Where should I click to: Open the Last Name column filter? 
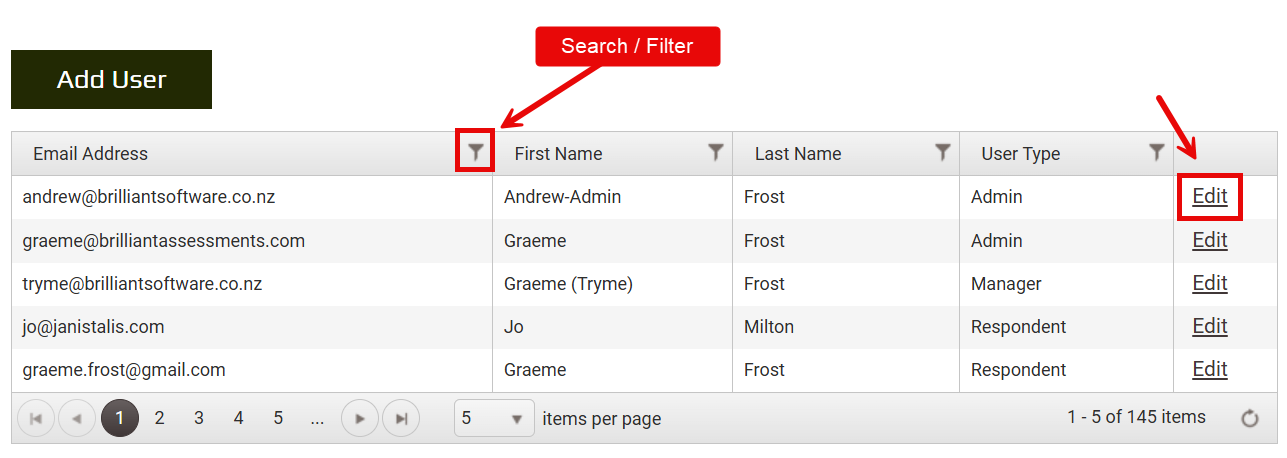pyautogui.click(x=942, y=152)
